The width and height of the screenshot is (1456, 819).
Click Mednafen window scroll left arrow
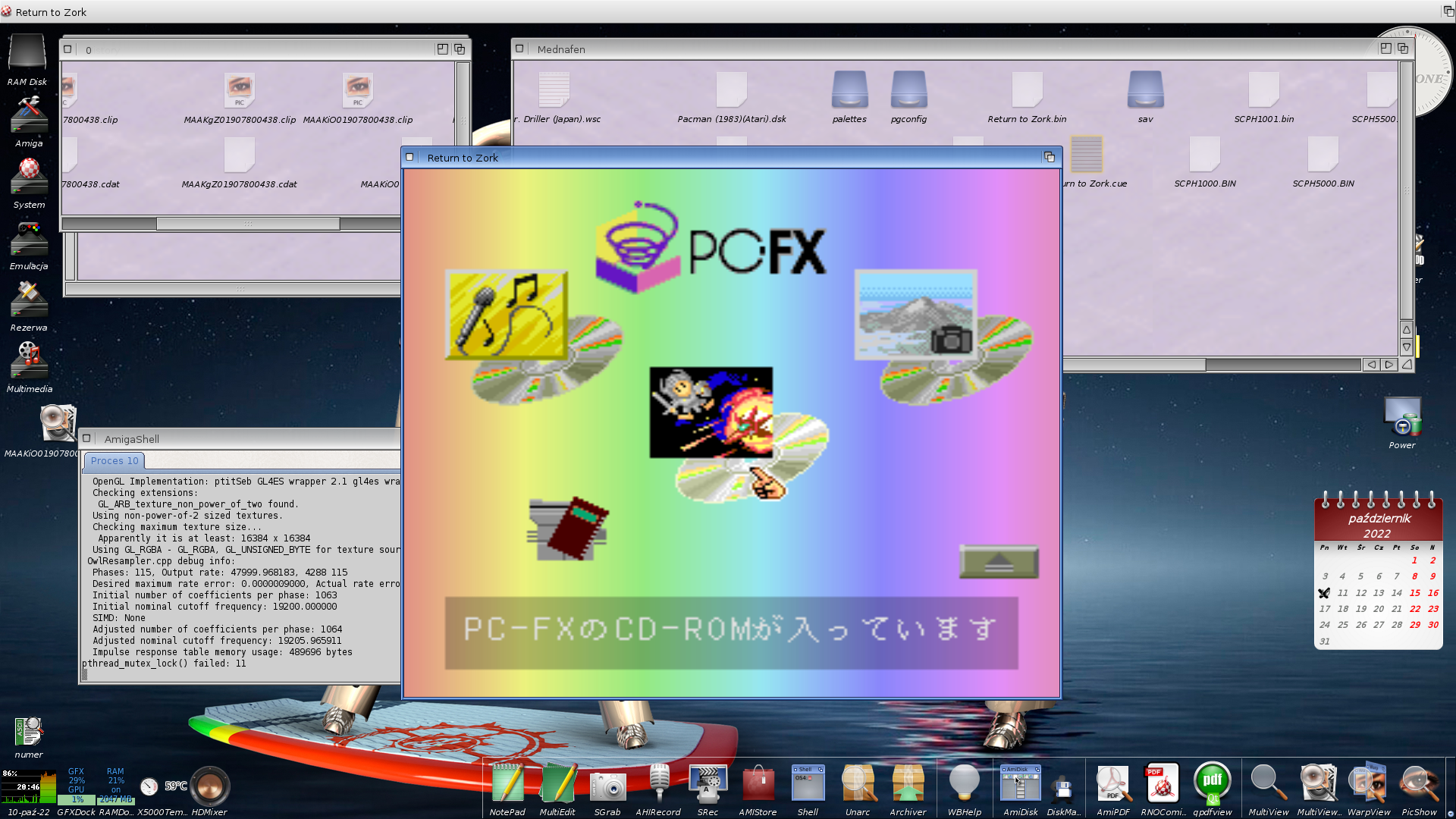pyautogui.click(x=1372, y=365)
